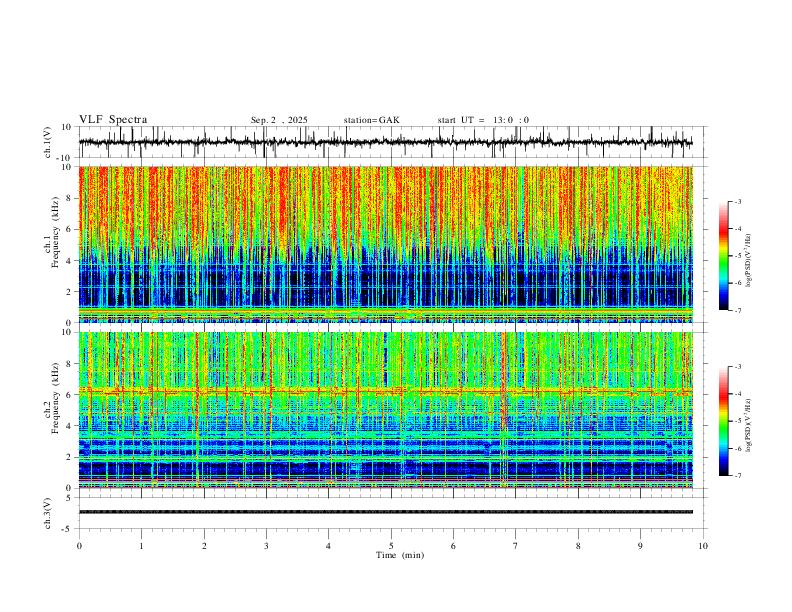Click the 'ch.1(V)' waveform axis label
Screen dimensions: 792x612
[48, 142]
